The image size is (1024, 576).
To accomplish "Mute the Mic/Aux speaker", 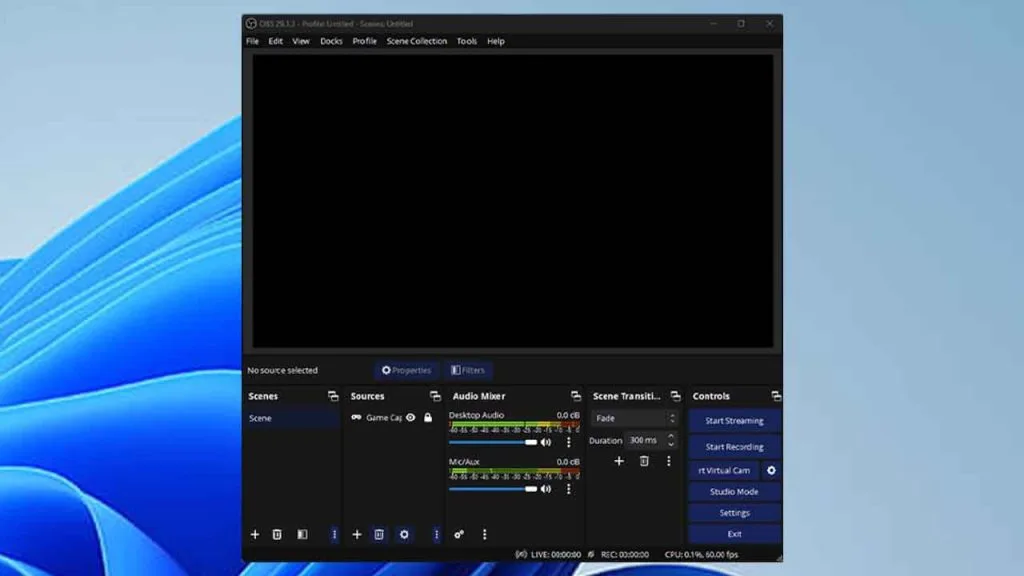I will coord(546,488).
